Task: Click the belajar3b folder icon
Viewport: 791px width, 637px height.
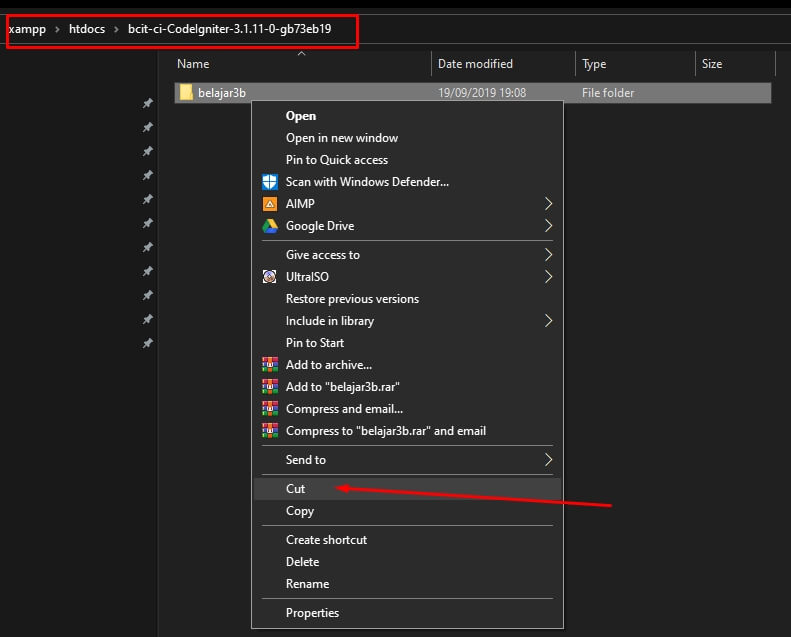Action: [185, 93]
